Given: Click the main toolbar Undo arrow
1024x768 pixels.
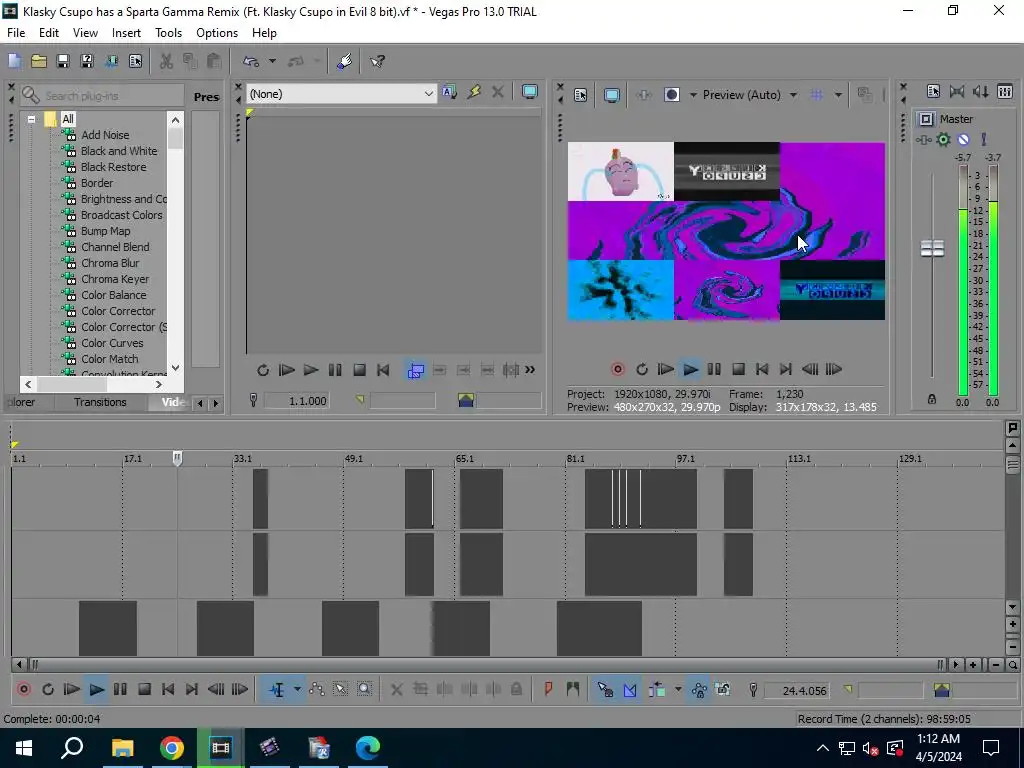Looking at the screenshot, I should click(x=251, y=61).
